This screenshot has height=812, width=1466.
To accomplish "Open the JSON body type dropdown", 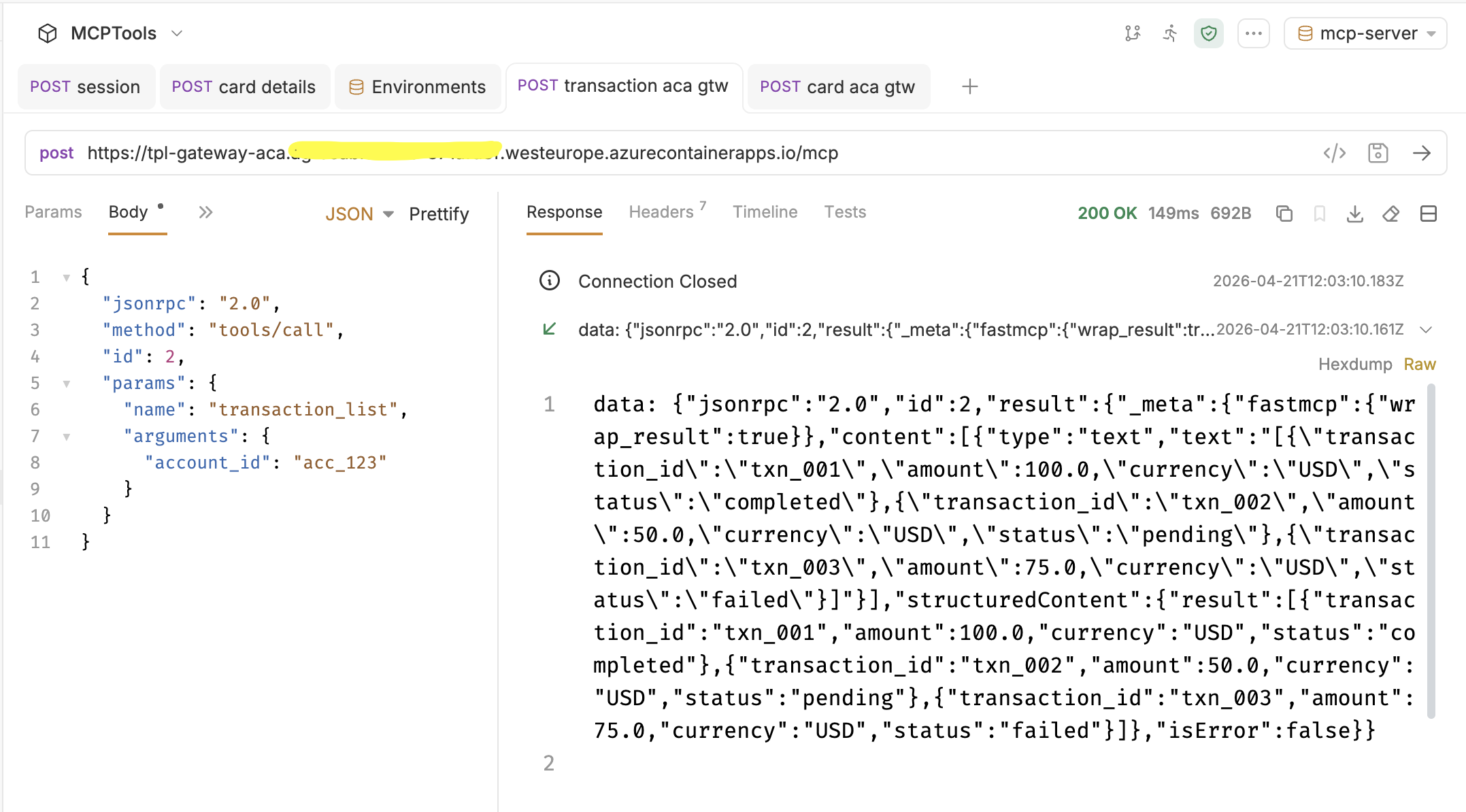I will (x=359, y=214).
